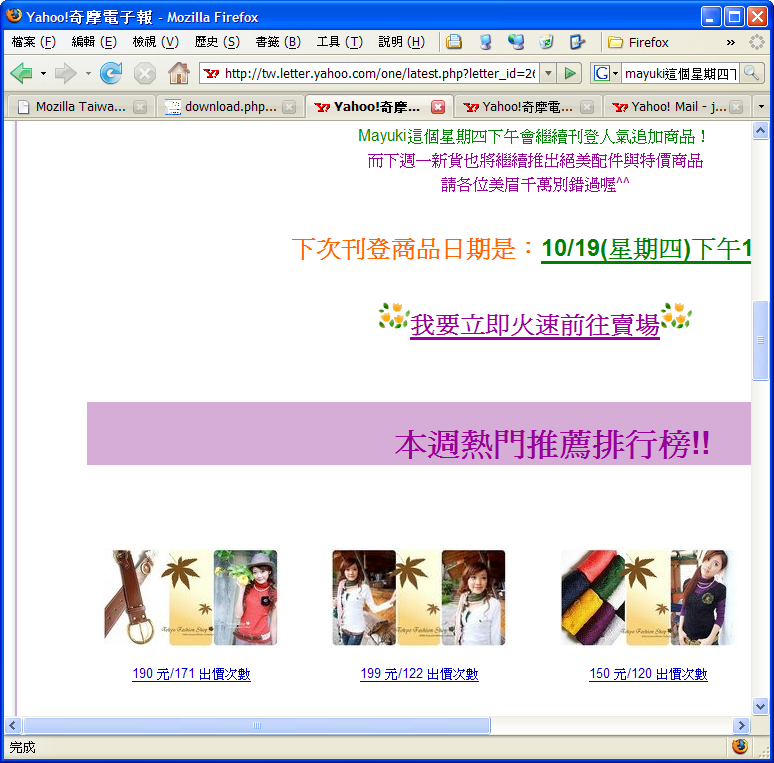Click the network globe computers toolbar icon
The width and height of the screenshot is (774, 763).
[x=516, y=42]
